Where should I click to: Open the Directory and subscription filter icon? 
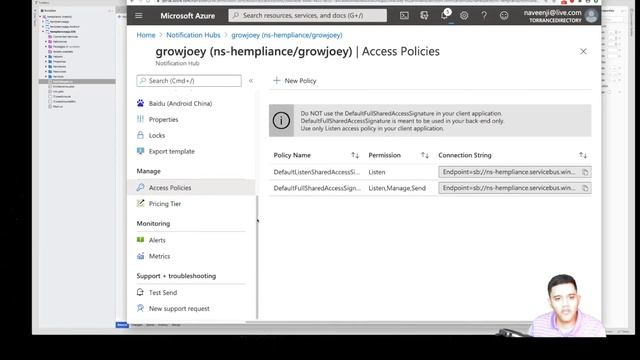(x=424, y=16)
